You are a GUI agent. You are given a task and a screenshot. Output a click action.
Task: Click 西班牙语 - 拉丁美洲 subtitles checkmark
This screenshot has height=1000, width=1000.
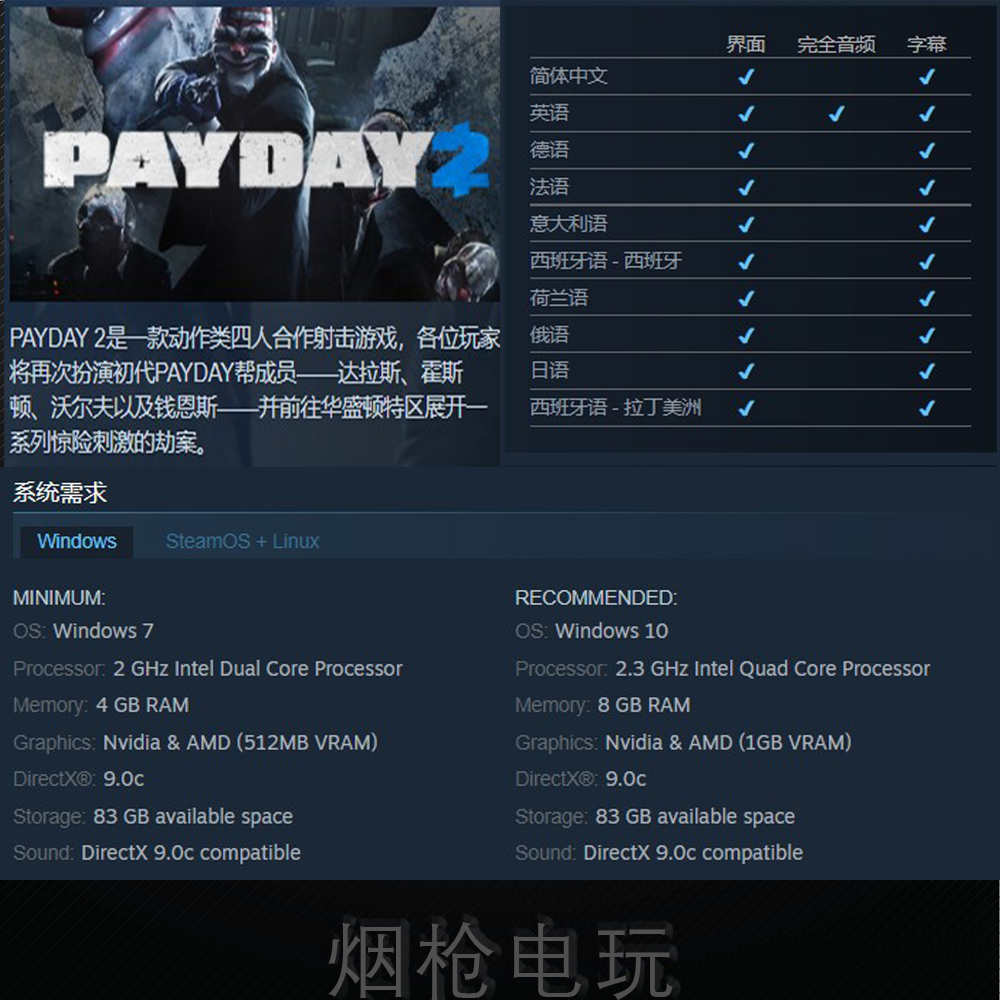point(926,408)
